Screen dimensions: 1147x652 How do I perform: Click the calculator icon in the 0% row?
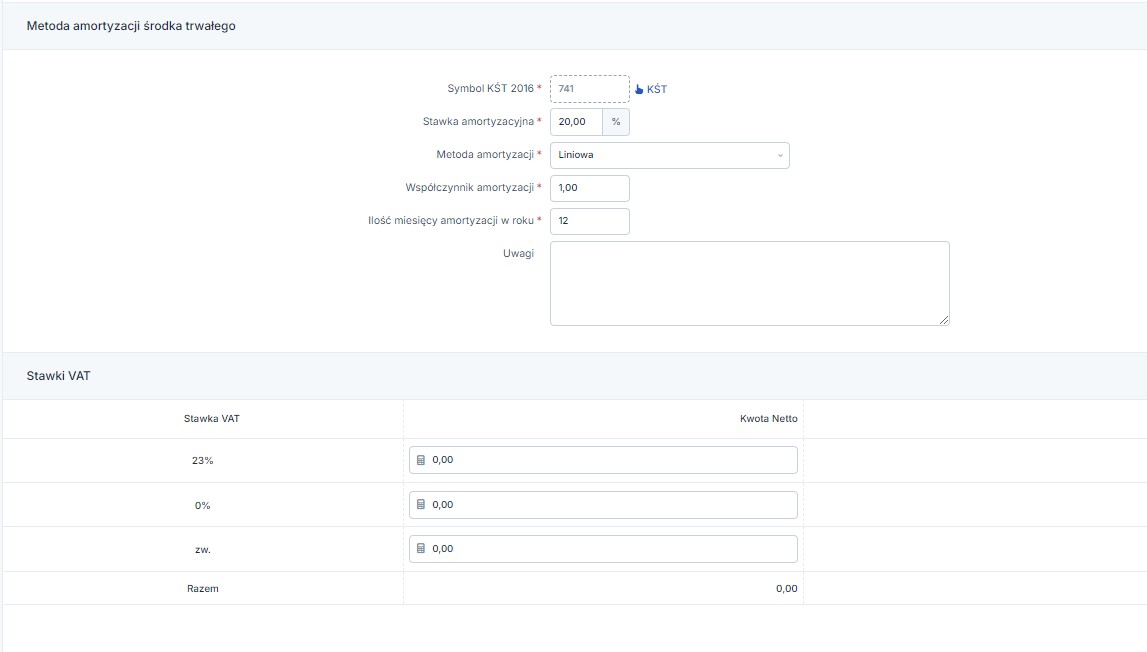421,505
